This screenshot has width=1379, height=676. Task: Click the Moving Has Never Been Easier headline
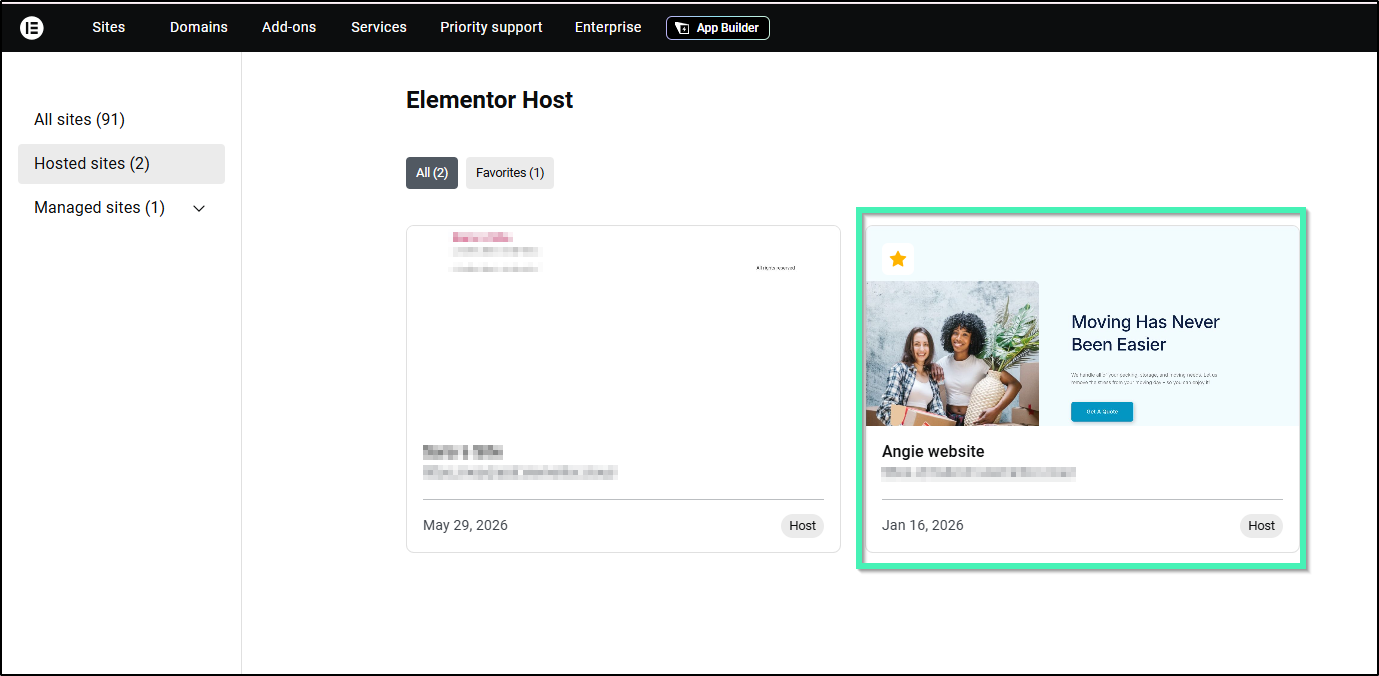(x=1146, y=333)
